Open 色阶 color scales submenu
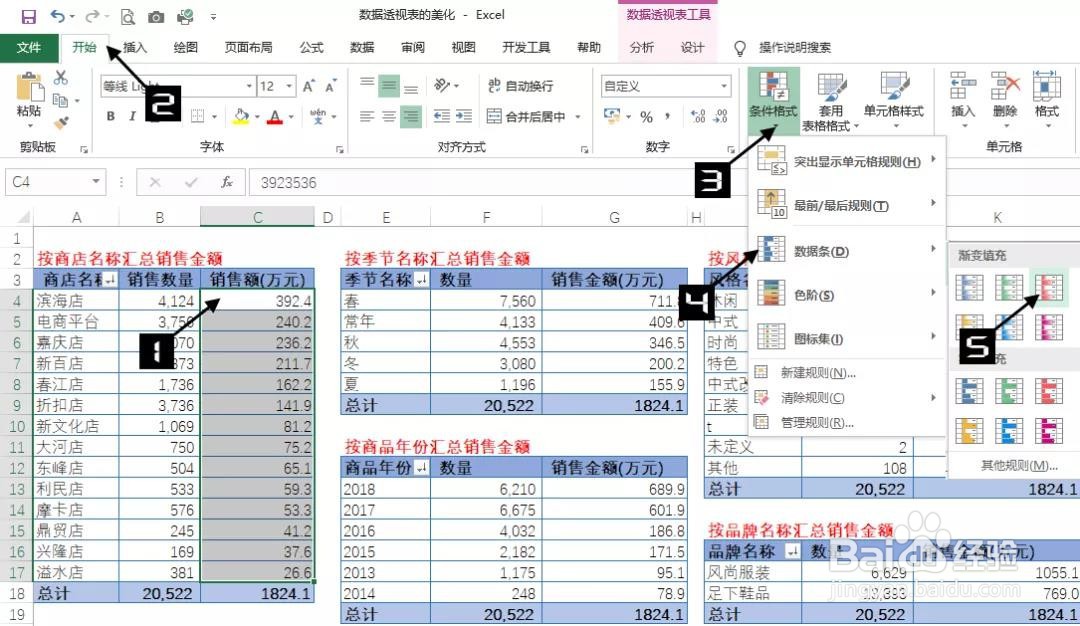 [x=847, y=295]
